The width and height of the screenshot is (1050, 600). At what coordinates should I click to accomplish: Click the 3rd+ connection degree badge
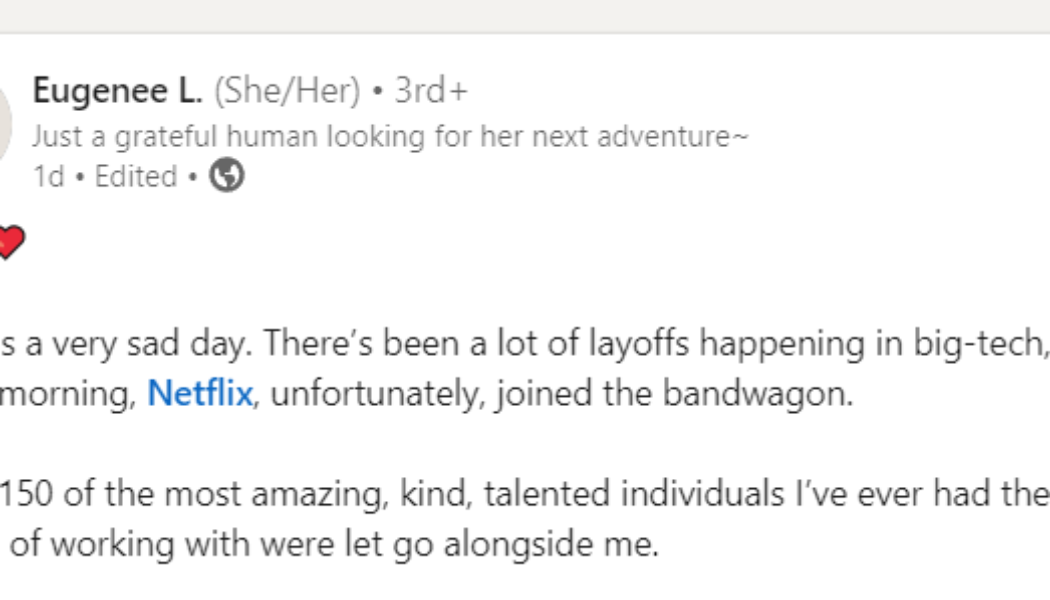(431, 91)
